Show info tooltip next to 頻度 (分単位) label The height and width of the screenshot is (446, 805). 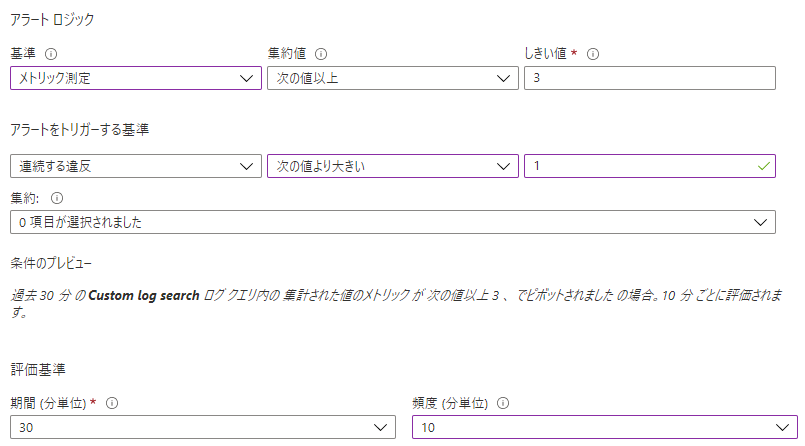tap(503, 403)
